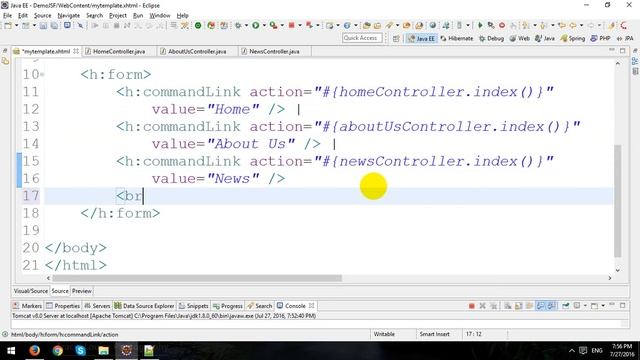Open the Markers view tab
Screen dimensions: 640x360
coord(27,306)
